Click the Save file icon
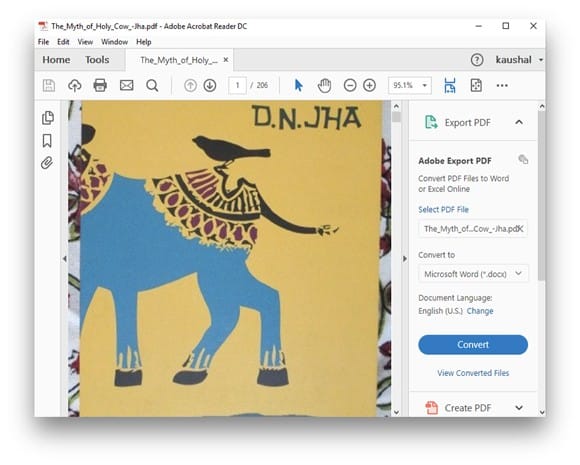 coord(49,85)
